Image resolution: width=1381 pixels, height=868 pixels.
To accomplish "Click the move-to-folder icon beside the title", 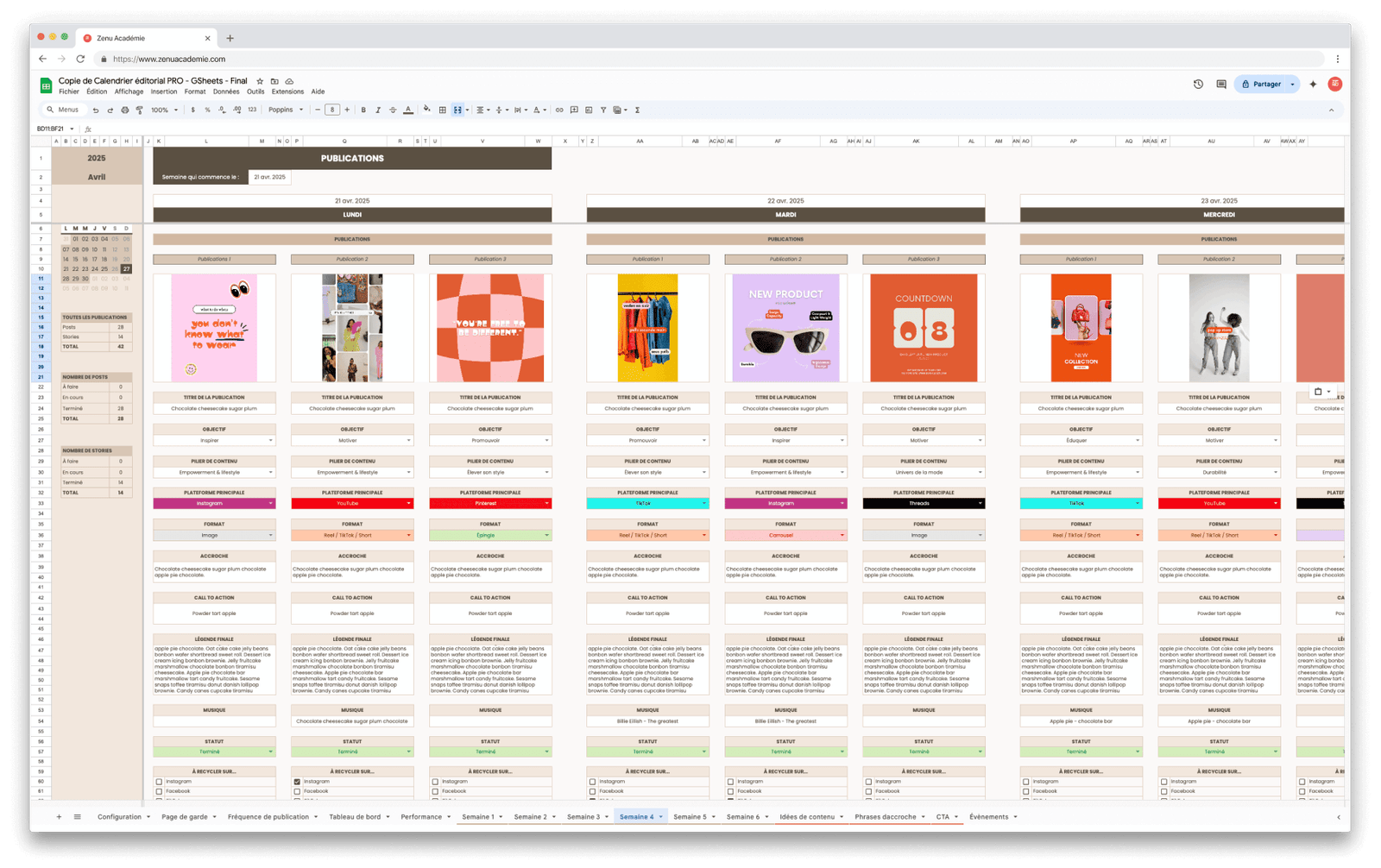I will click(274, 81).
